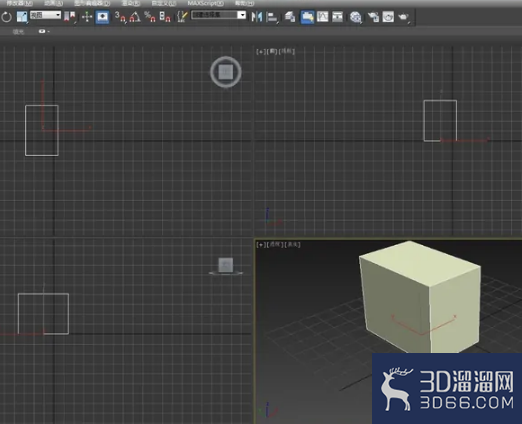Select the Select and Rotate tool

point(6,17)
